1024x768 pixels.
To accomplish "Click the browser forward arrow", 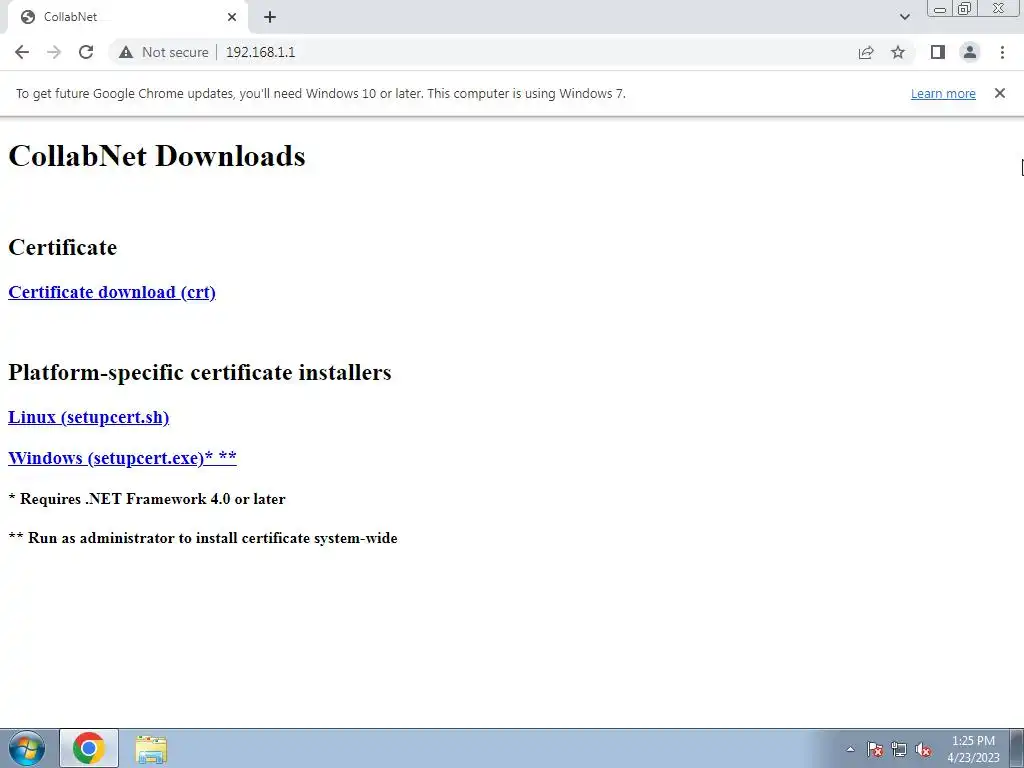I will tap(54, 52).
